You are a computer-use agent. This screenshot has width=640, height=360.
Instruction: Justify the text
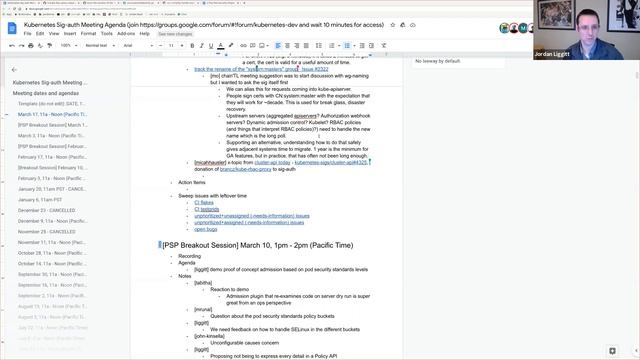(x=306, y=45)
